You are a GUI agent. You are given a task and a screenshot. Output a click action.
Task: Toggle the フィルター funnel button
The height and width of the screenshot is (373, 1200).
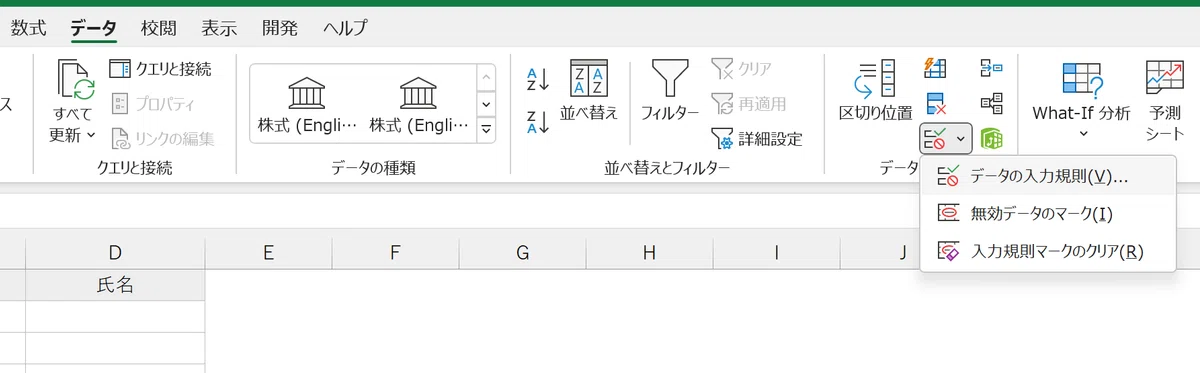[x=670, y=91]
